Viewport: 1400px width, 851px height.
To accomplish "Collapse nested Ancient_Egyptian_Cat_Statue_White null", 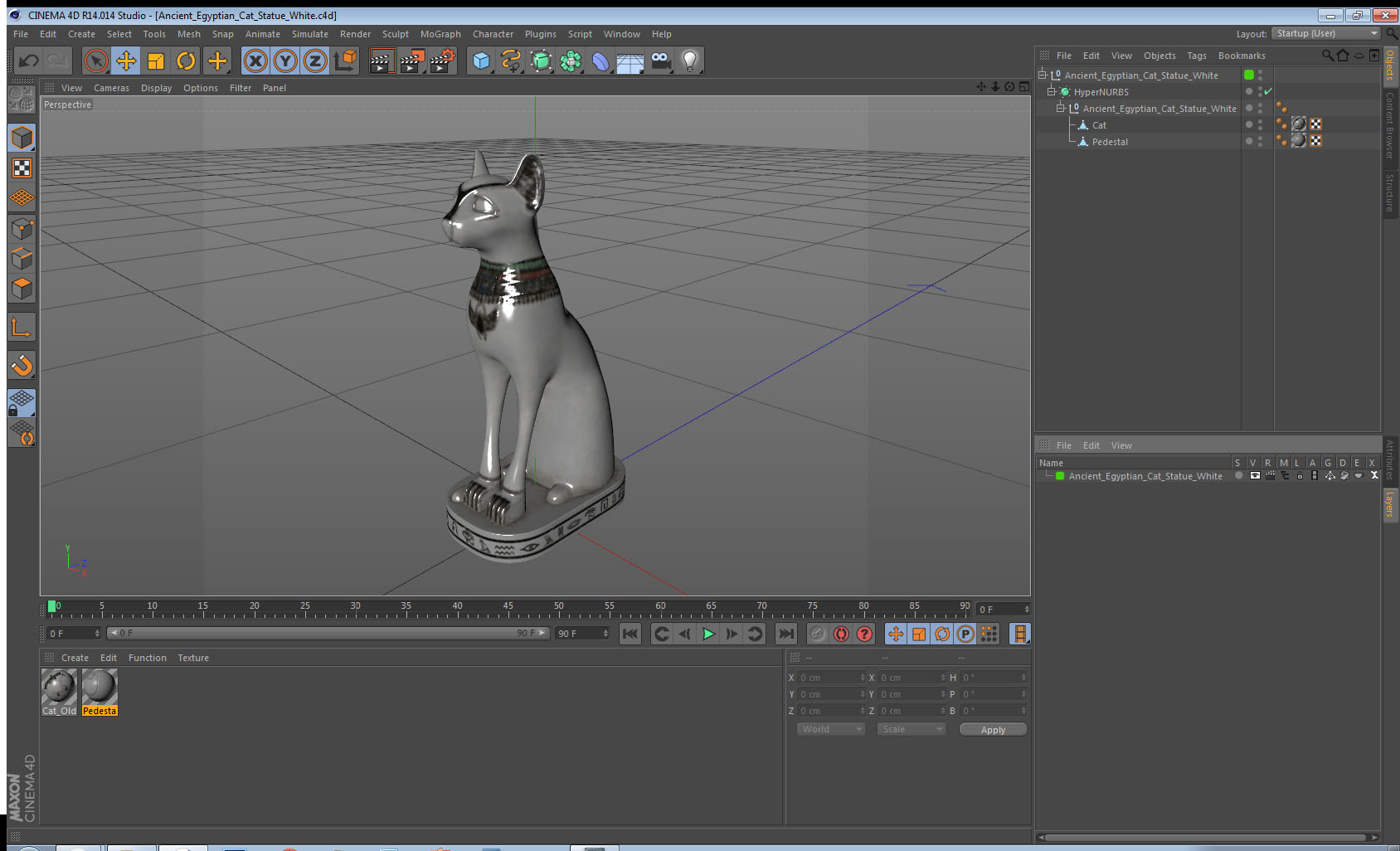I will click(x=1060, y=108).
